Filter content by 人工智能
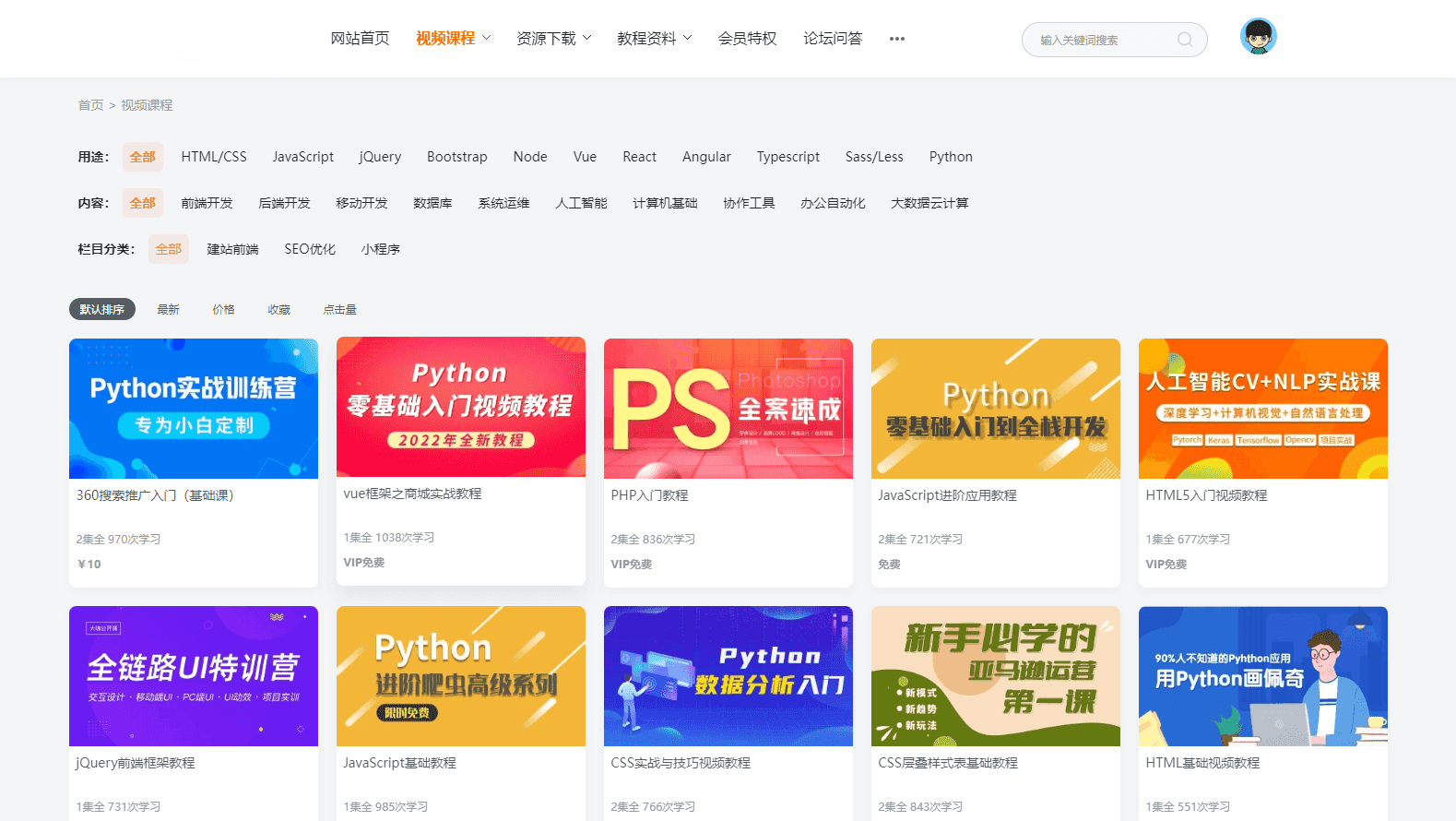The width and height of the screenshot is (1456, 821). pyautogui.click(x=581, y=203)
